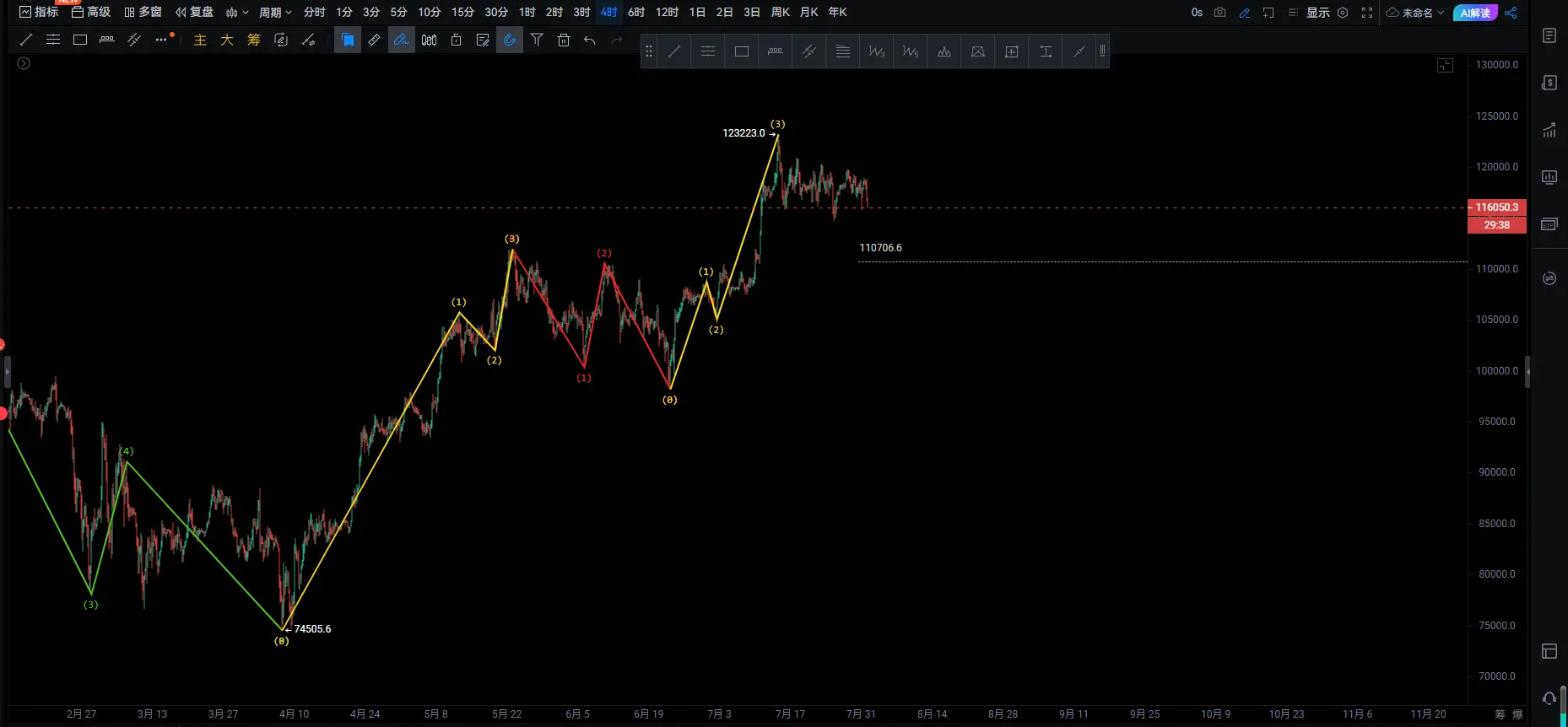Viewport: 1568px width, 727px height.
Task: Select the 年K yearly chart
Action: pos(837,12)
